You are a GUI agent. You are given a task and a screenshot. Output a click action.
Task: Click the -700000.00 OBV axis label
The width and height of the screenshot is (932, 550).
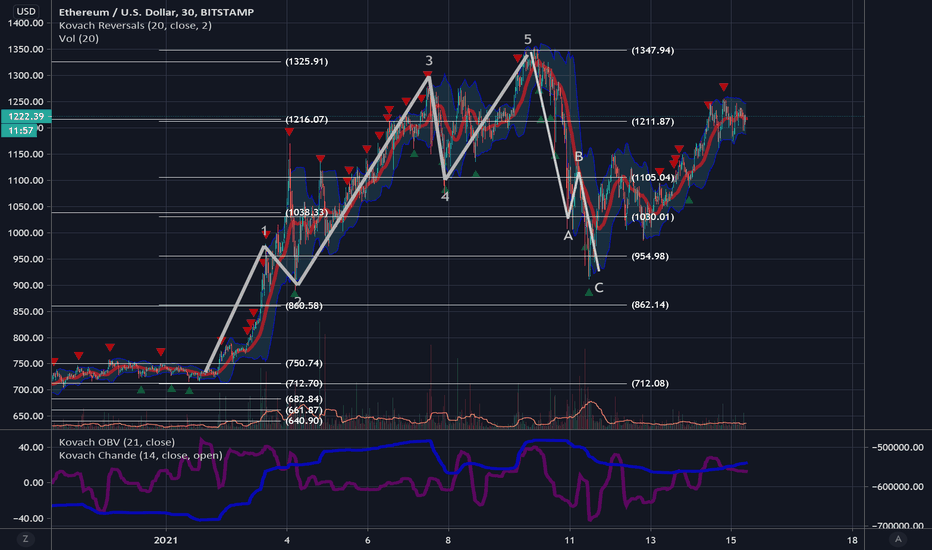[898, 526]
